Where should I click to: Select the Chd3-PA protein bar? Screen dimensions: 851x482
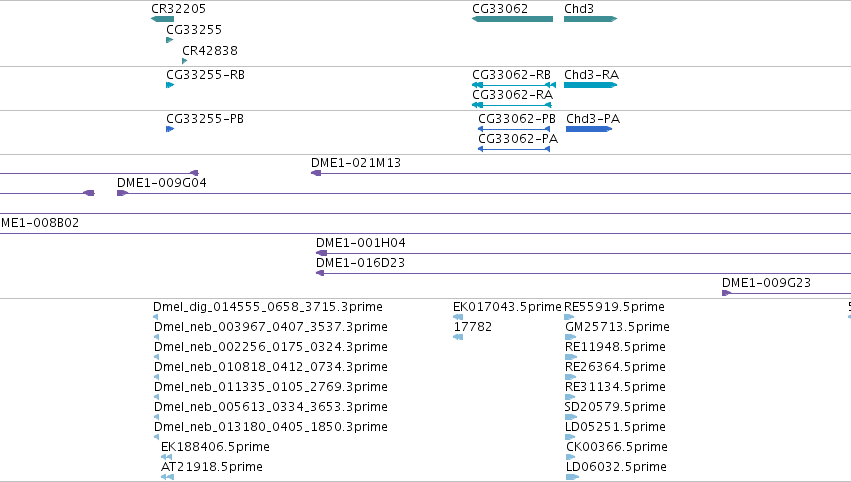pos(589,129)
